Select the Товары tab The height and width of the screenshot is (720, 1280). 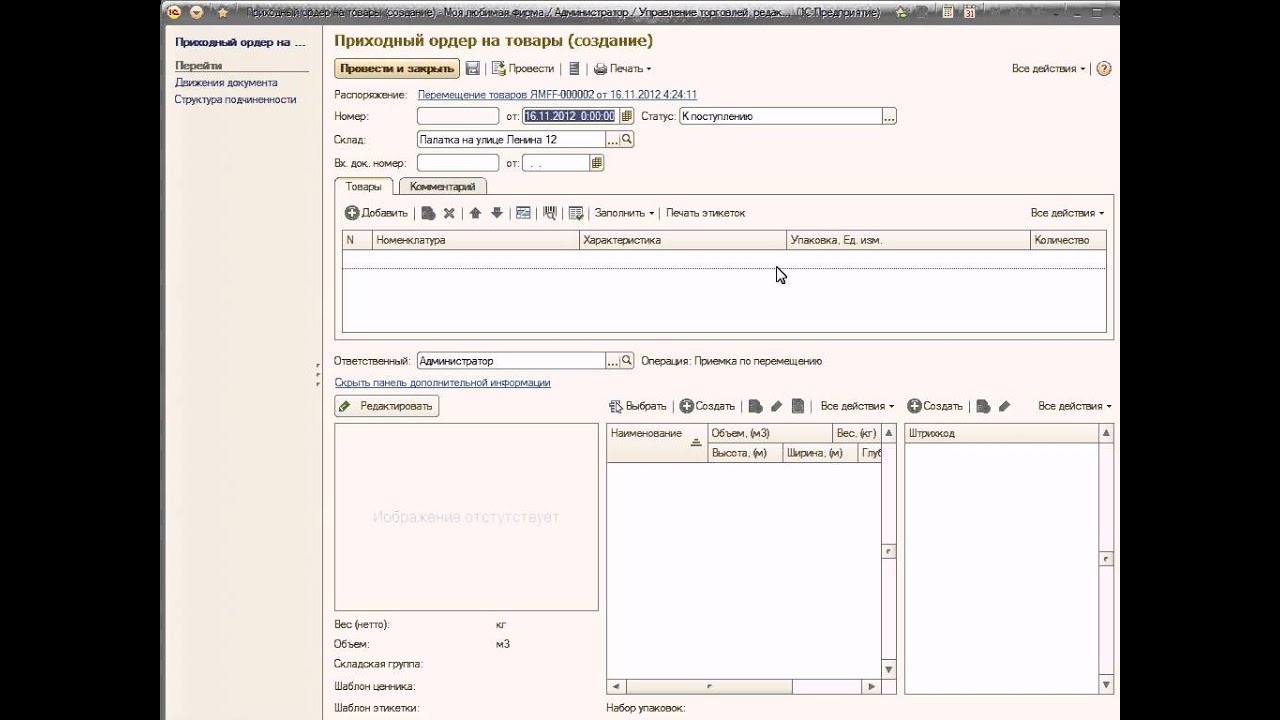tap(363, 187)
